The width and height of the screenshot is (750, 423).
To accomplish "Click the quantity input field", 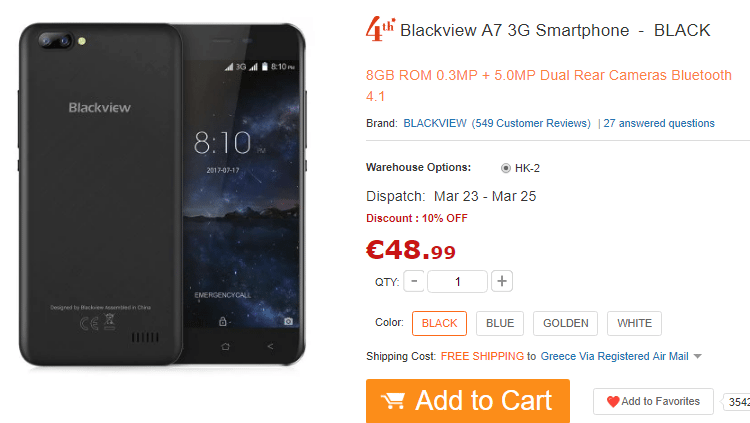I will point(457,281).
